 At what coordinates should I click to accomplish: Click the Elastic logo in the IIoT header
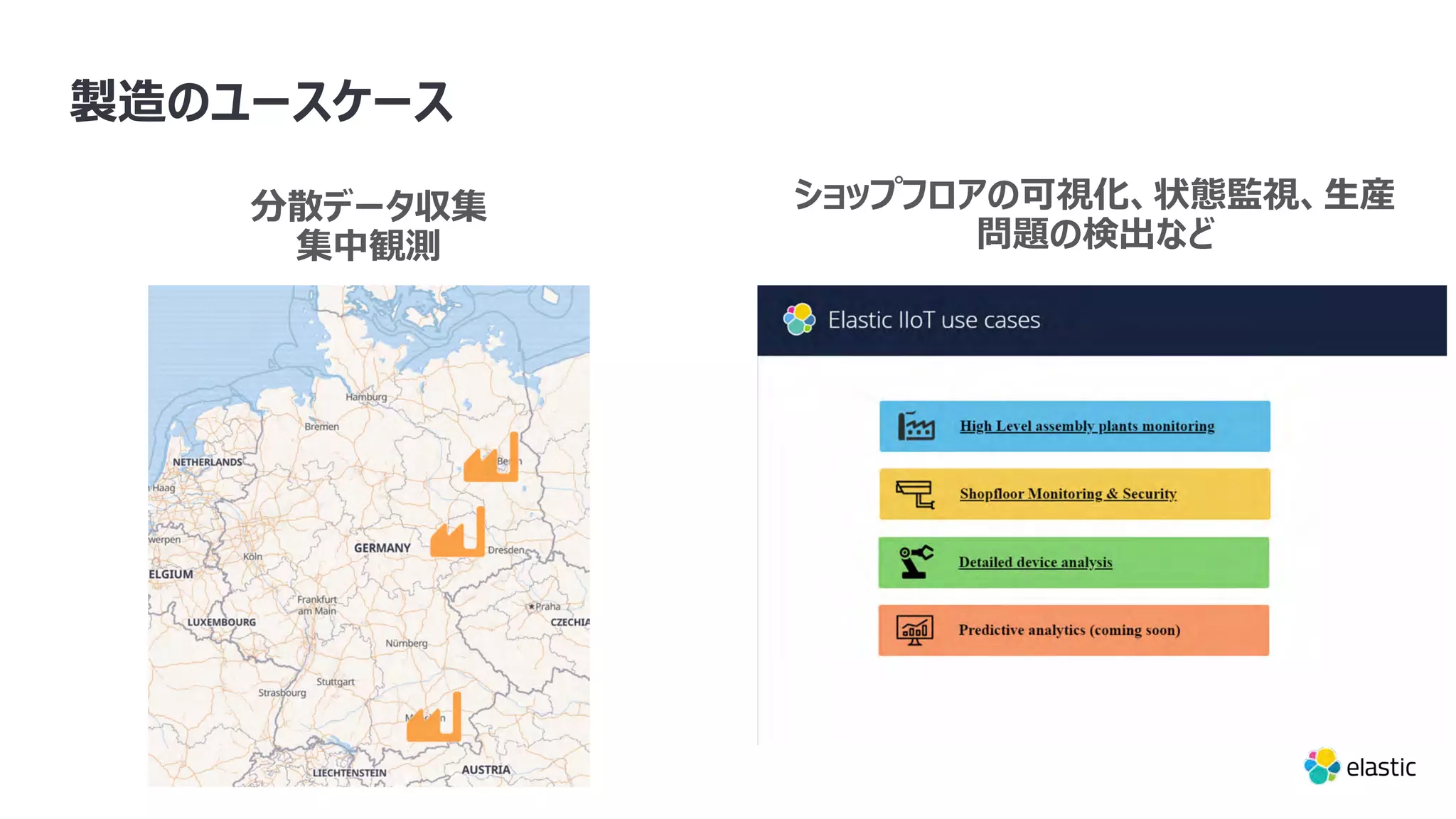coord(799,319)
